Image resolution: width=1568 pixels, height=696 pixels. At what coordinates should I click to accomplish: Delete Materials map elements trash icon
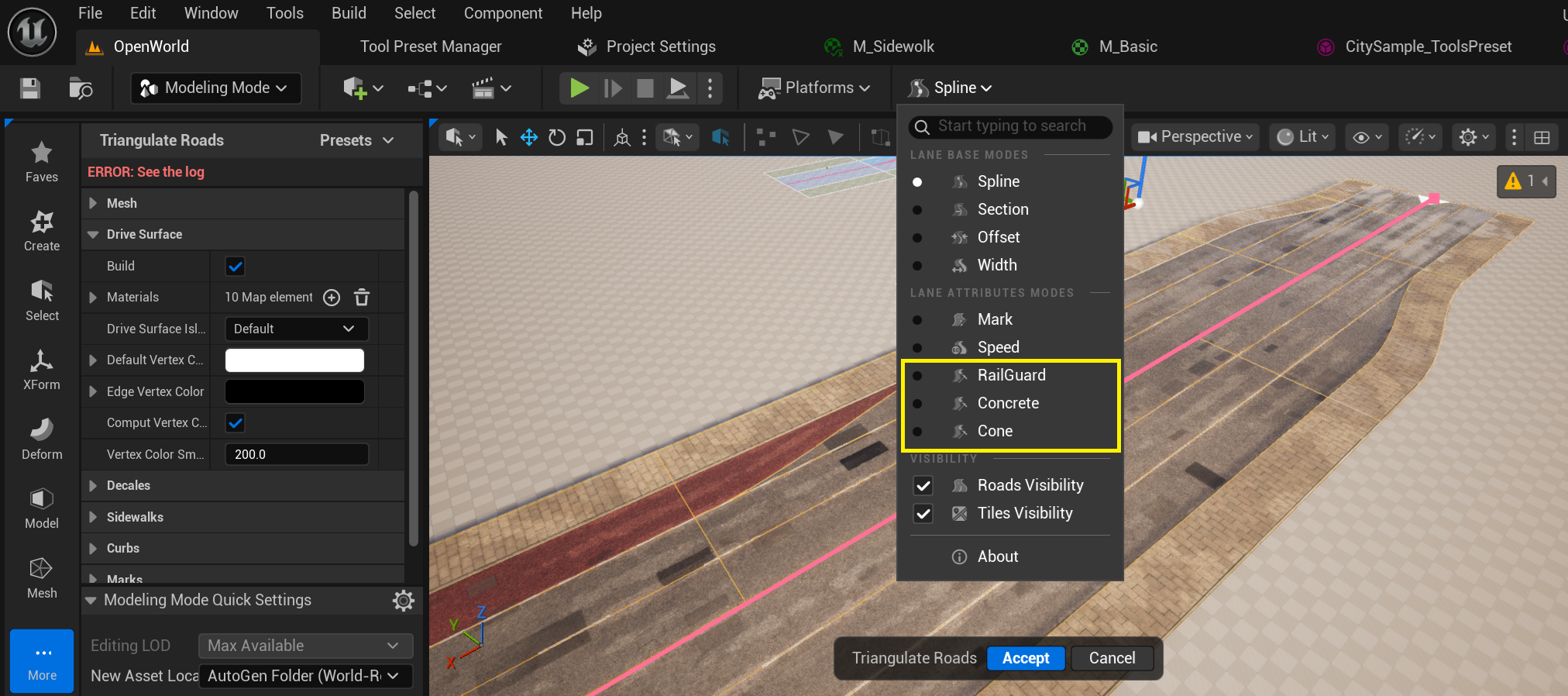[362, 298]
